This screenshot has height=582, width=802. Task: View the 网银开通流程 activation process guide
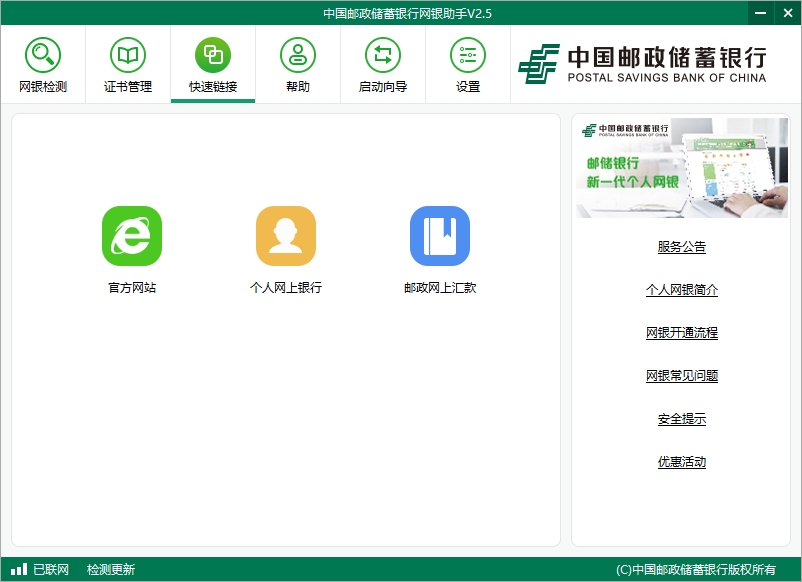pyautogui.click(x=681, y=332)
